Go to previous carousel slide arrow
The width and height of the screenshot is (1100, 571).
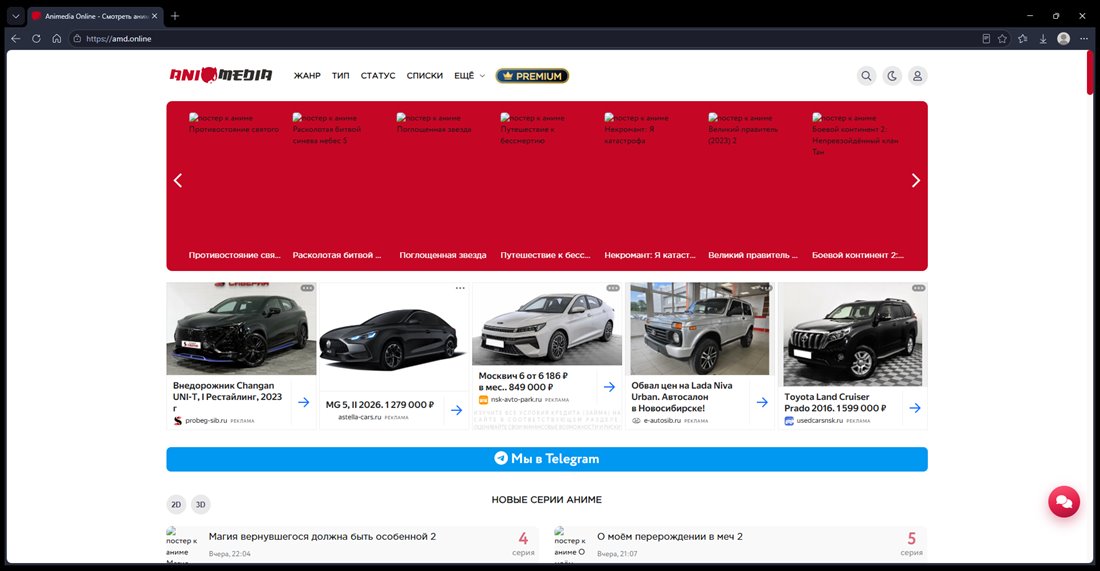178,180
